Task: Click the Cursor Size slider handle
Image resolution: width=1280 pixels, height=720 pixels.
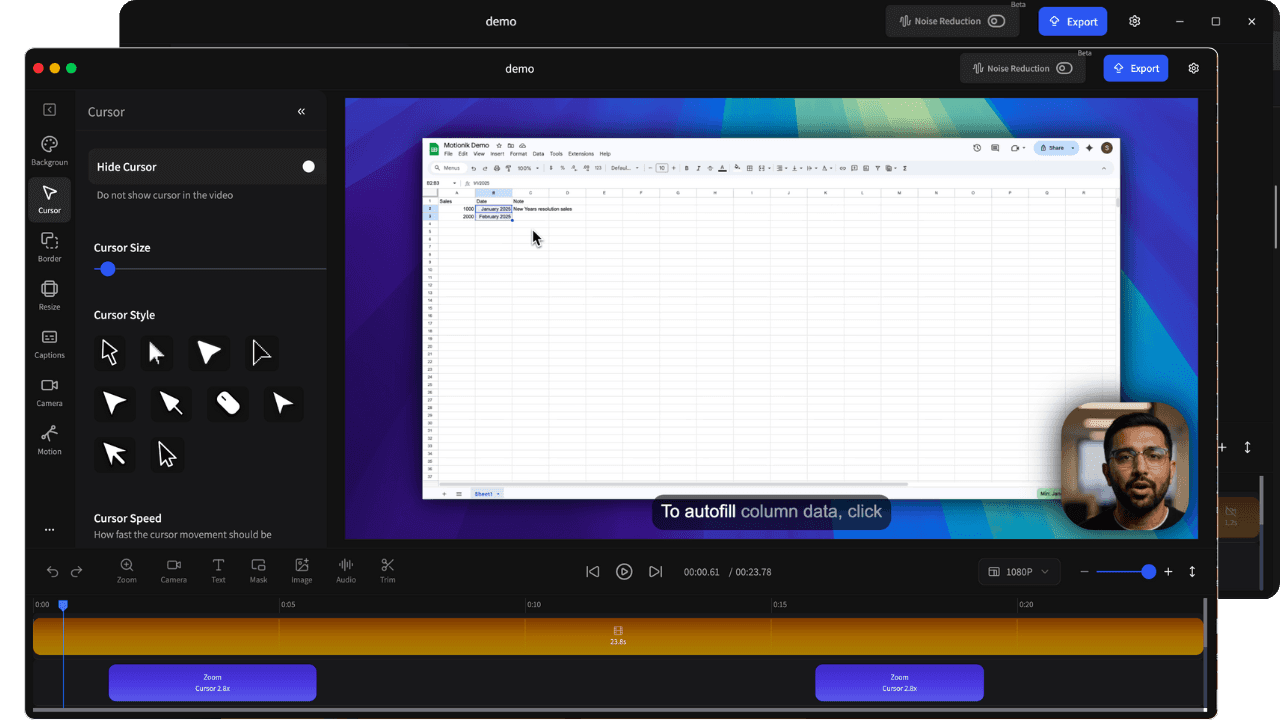Action: pyautogui.click(x=107, y=268)
